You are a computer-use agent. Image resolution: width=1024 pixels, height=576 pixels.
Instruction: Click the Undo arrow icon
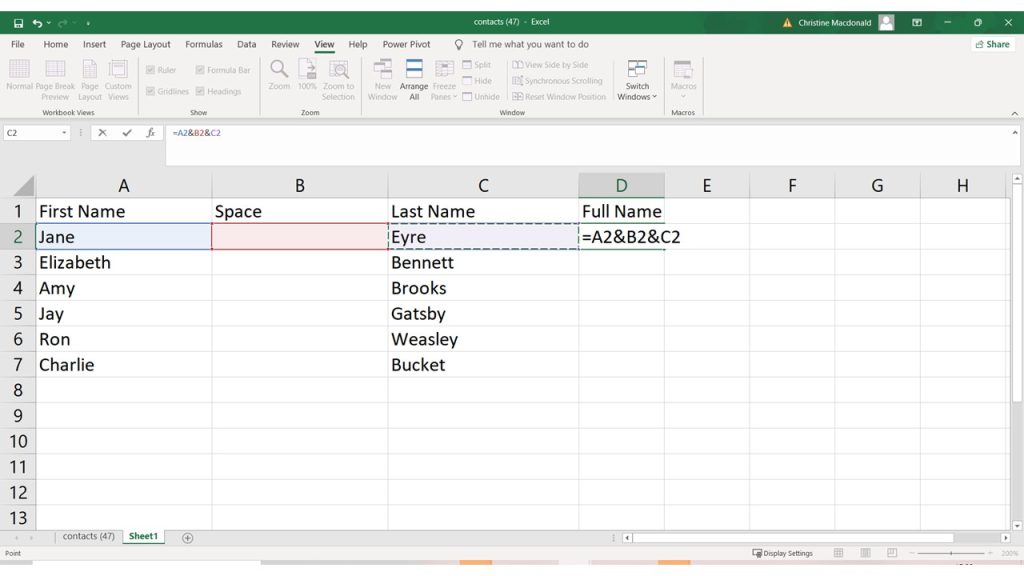pyautogui.click(x=38, y=22)
